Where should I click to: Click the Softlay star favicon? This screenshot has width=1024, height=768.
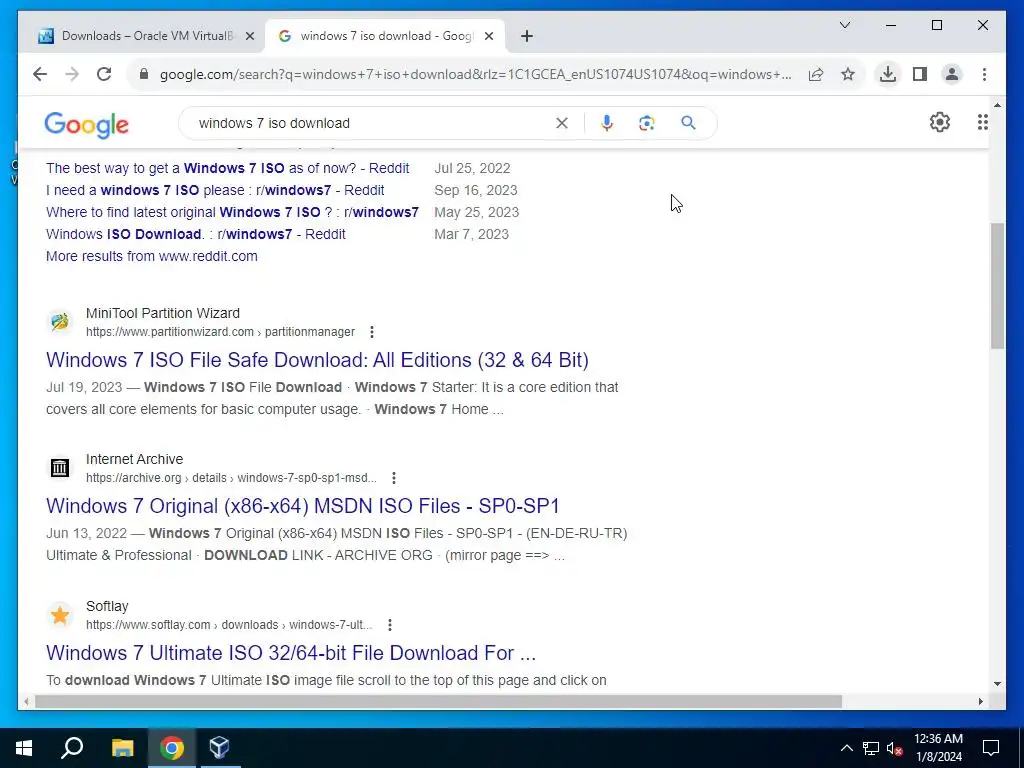[x=60, y=615]
